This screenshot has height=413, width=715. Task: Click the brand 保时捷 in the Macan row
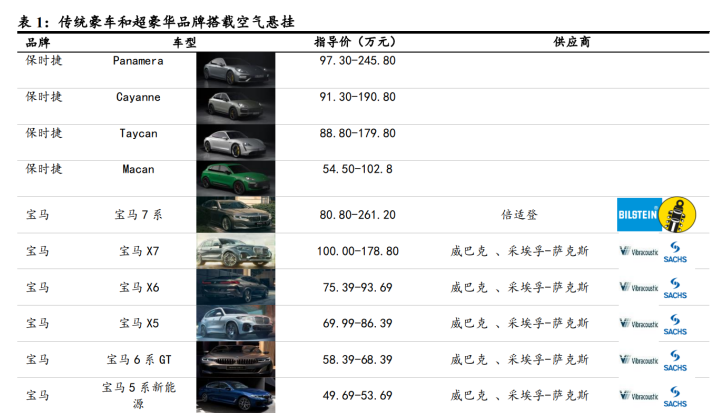(44, 169)
